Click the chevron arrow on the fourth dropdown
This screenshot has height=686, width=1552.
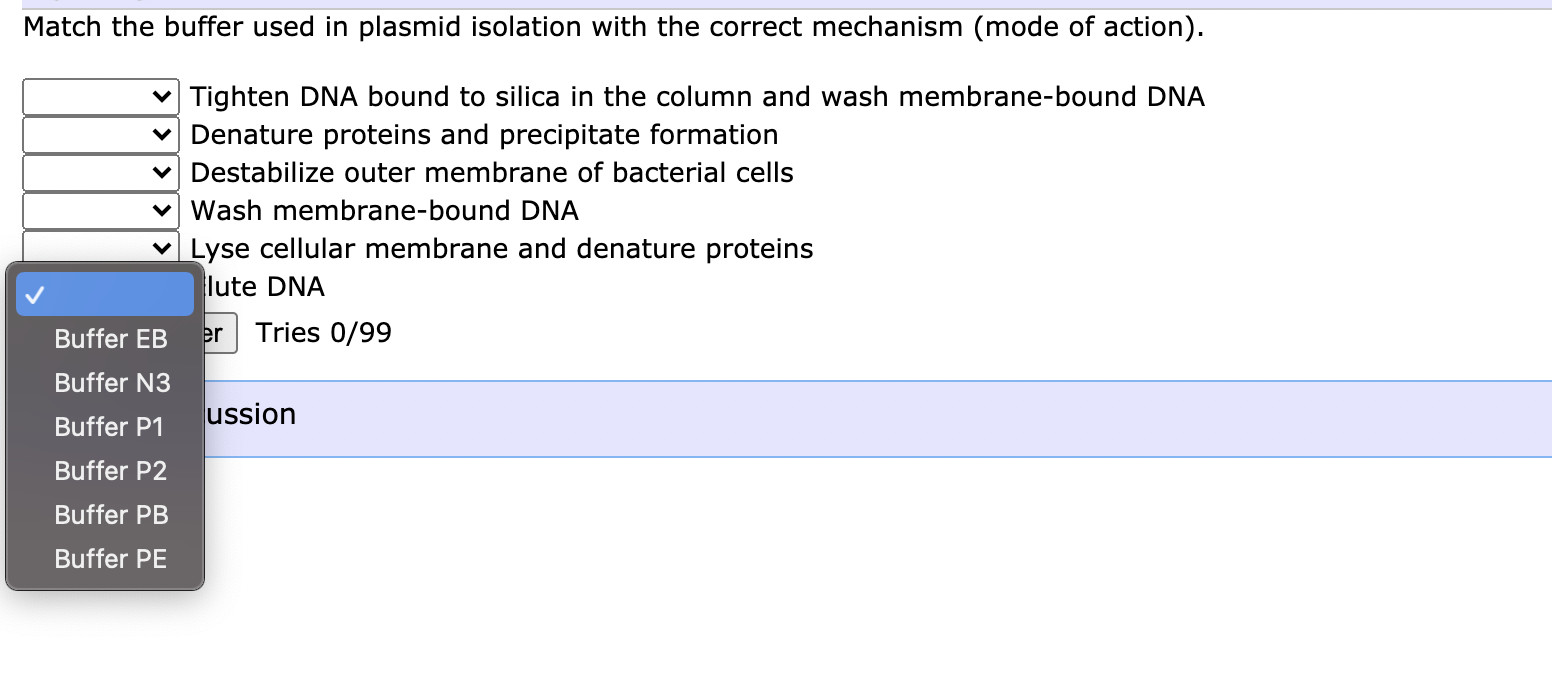[x=163, y=210]
